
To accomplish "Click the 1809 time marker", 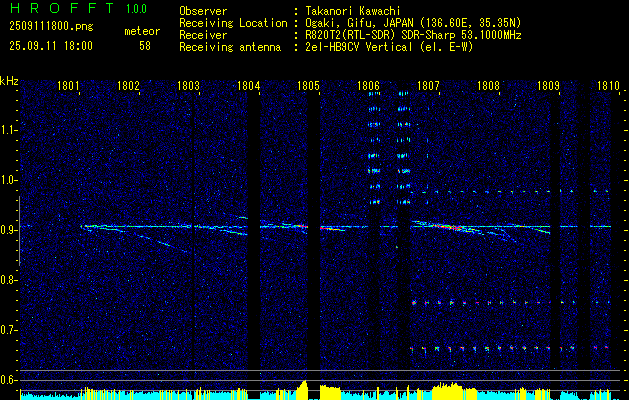I will pos(548,85).
